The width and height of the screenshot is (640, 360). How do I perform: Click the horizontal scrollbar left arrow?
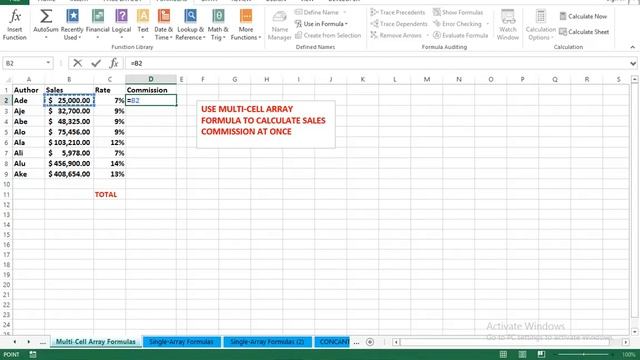click(396, 342)
